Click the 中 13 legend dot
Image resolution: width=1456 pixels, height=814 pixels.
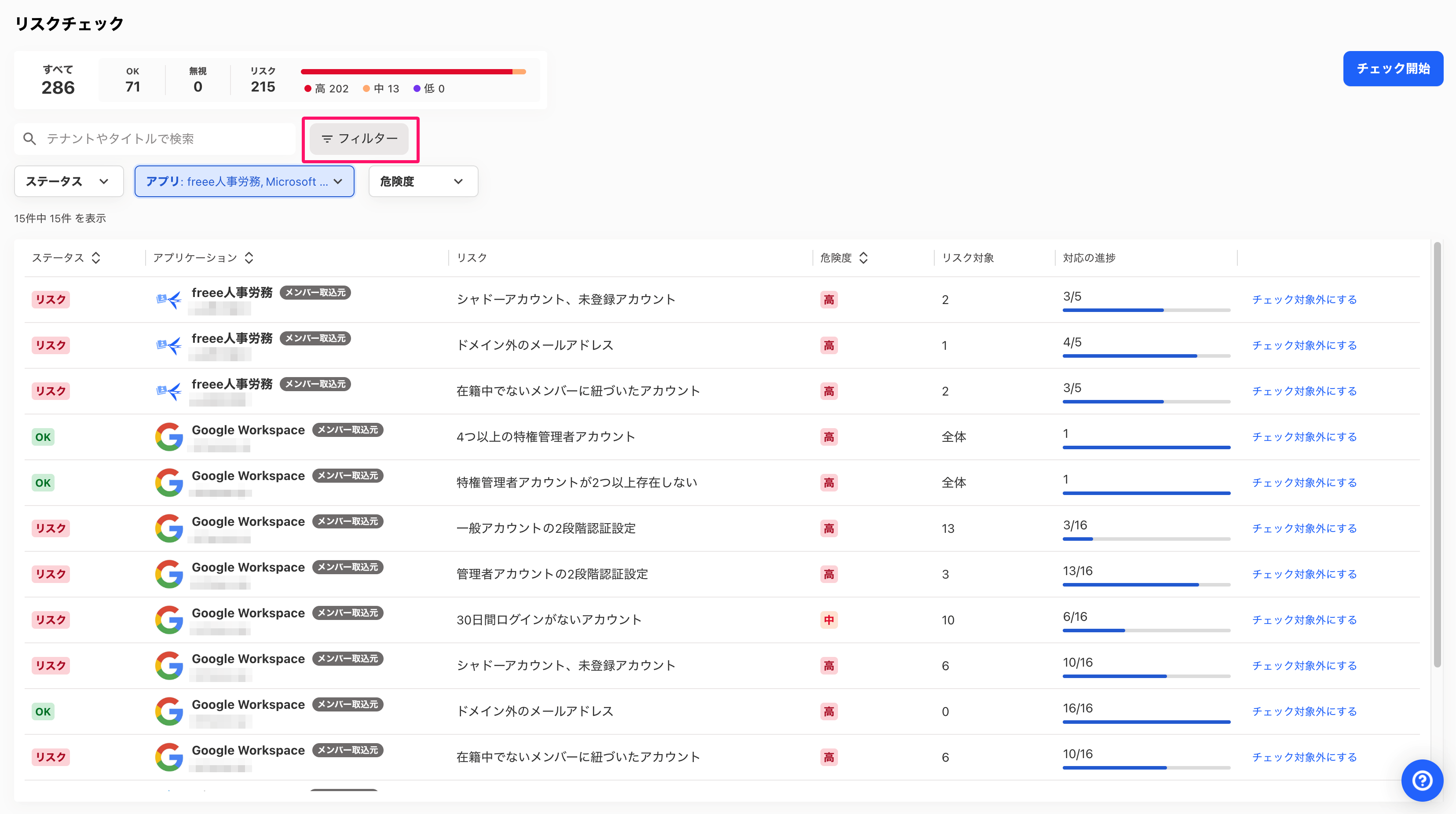(x=366, y=89)
